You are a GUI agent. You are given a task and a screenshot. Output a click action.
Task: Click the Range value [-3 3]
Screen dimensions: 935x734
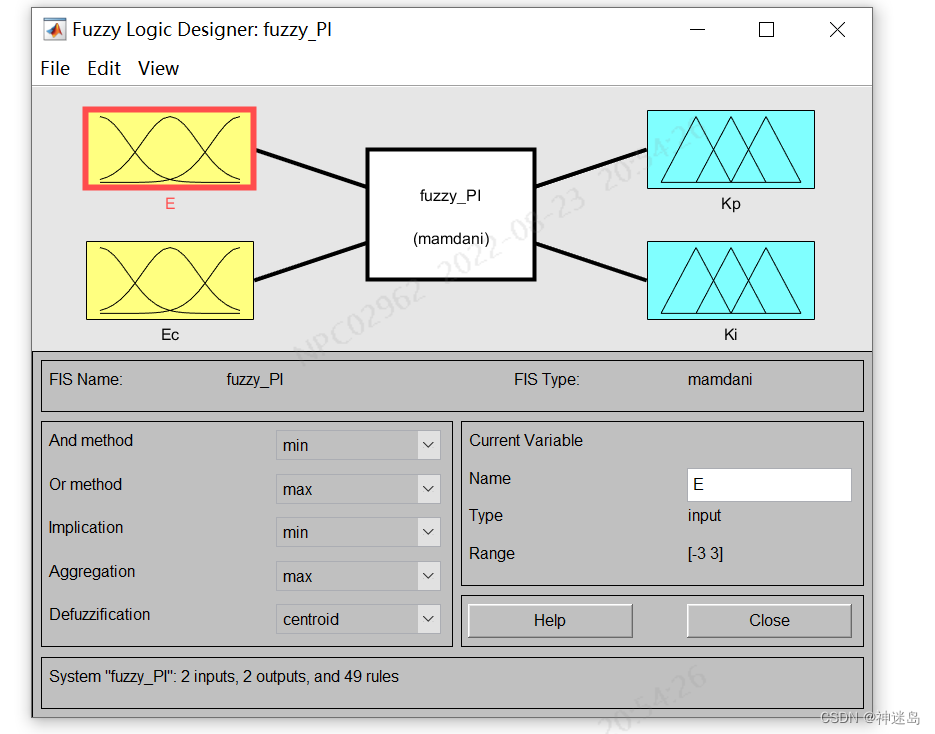click(705, 553)
